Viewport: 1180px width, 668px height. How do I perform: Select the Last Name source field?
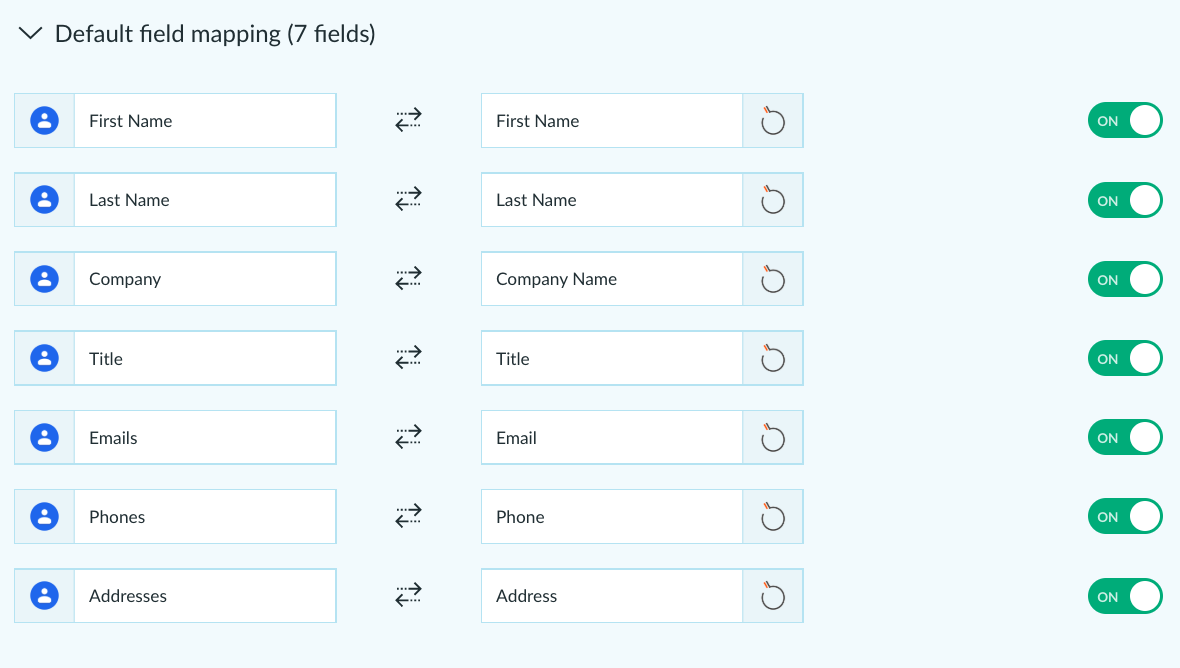click(x=205, y=200)
